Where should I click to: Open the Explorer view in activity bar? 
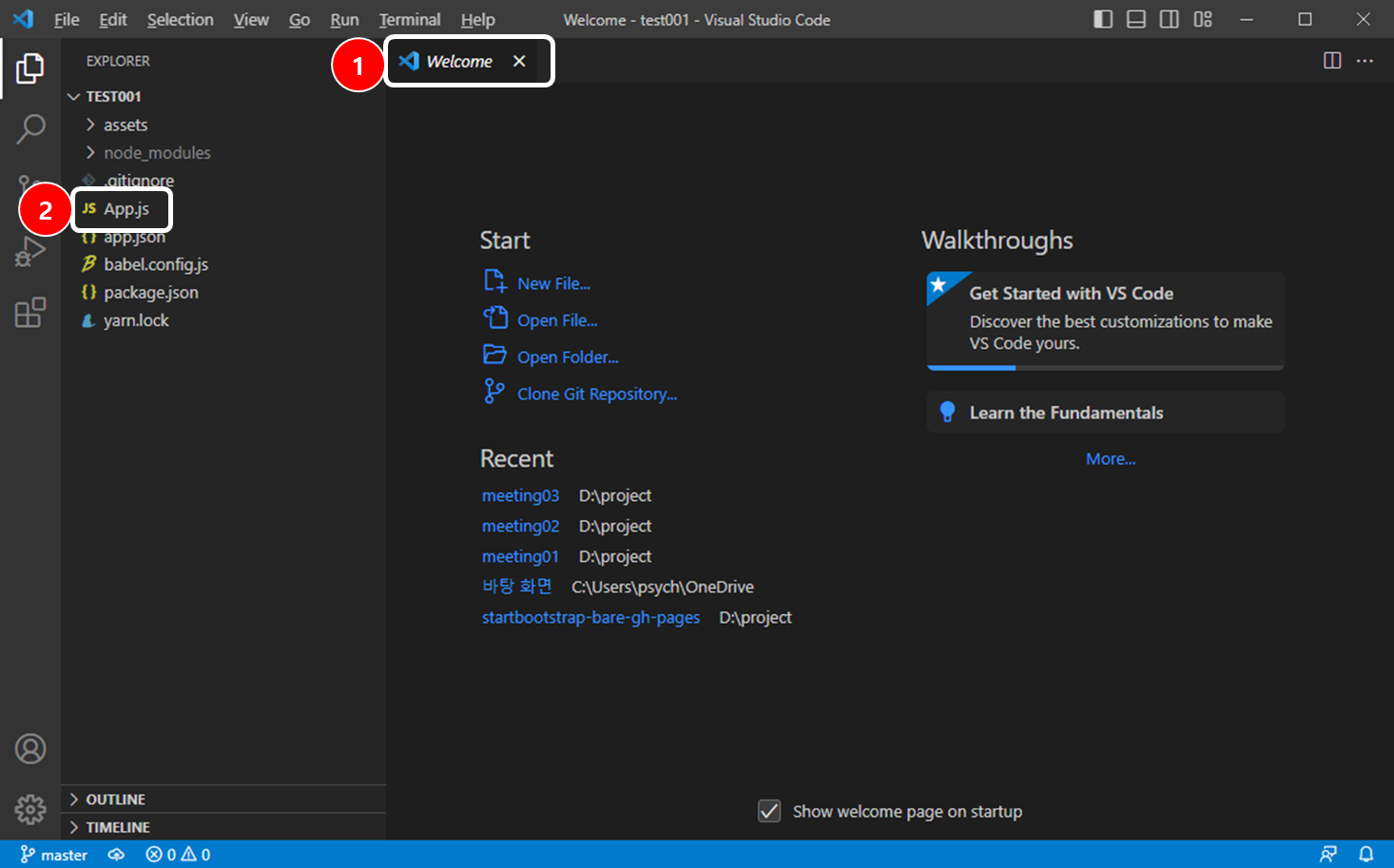(30, 68)
